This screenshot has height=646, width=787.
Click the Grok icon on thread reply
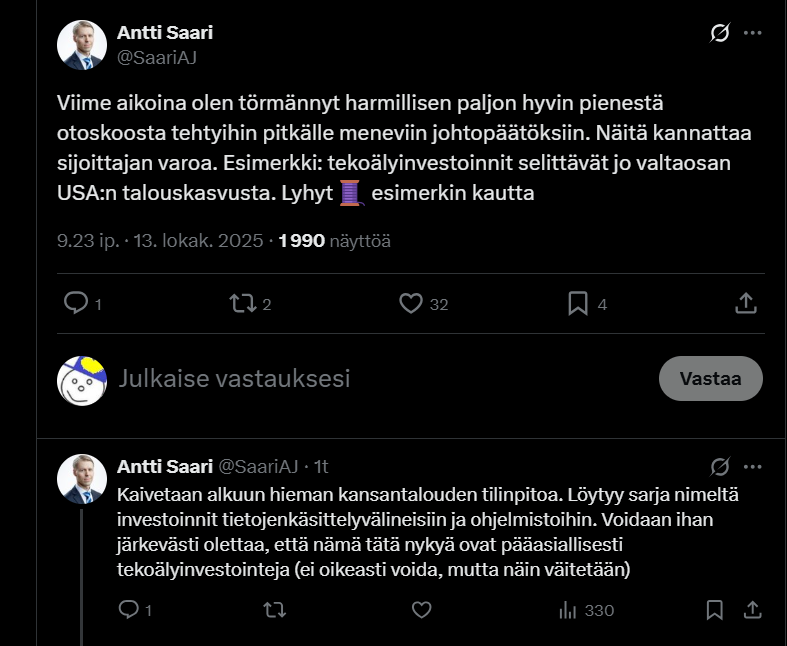tap(719, 466)
